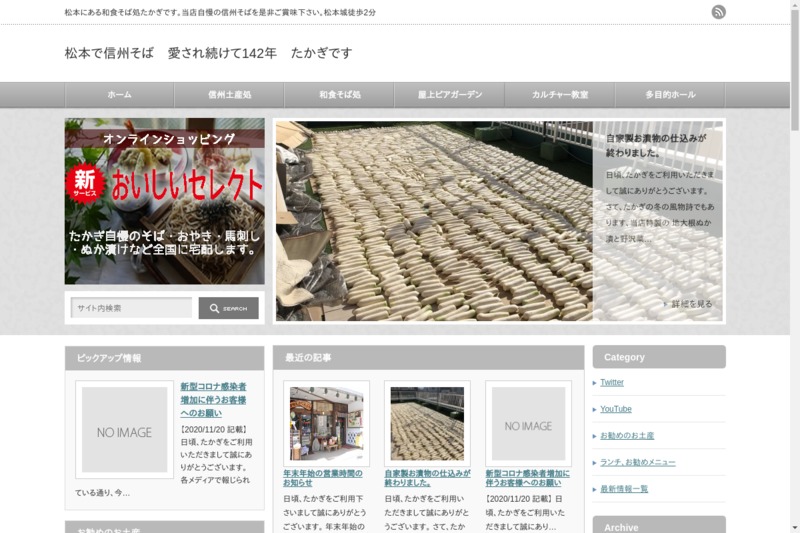Click 詳細を見る arrow link on slider
The width and height of the screenshot is (800, 533).
(x=690, y=304)
